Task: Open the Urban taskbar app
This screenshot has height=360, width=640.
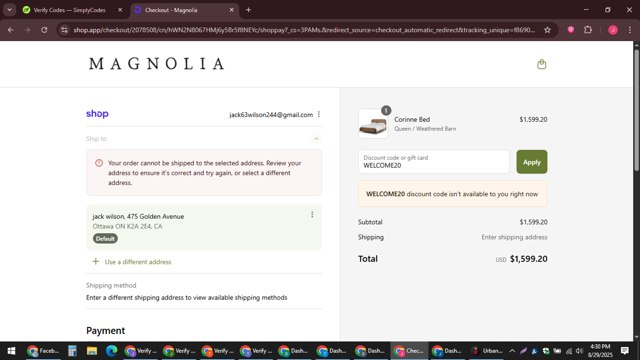Action: pos(487,351)
